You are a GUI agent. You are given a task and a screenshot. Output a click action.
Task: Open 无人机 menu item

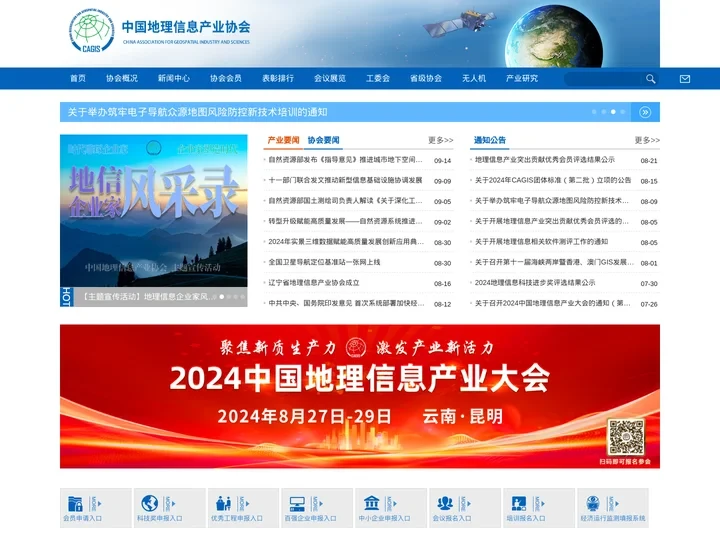click(474, 79)
